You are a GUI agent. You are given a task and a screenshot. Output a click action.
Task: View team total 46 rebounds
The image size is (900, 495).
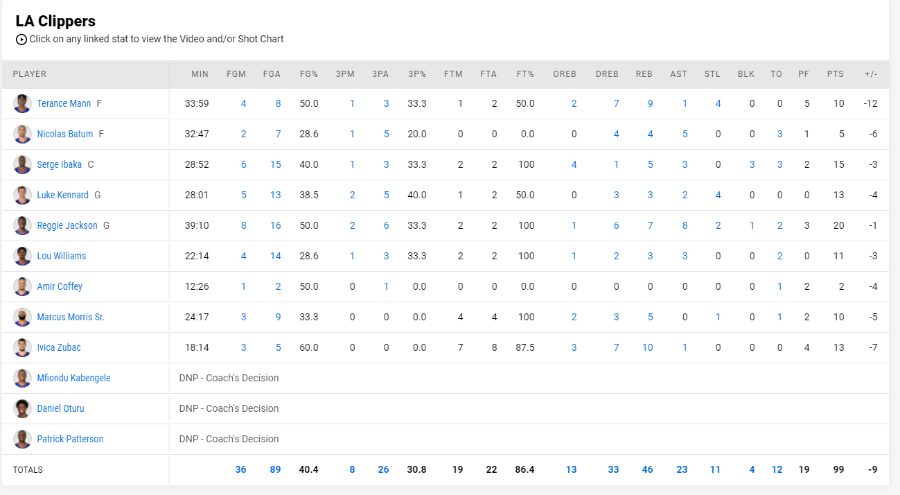[647, 469]
